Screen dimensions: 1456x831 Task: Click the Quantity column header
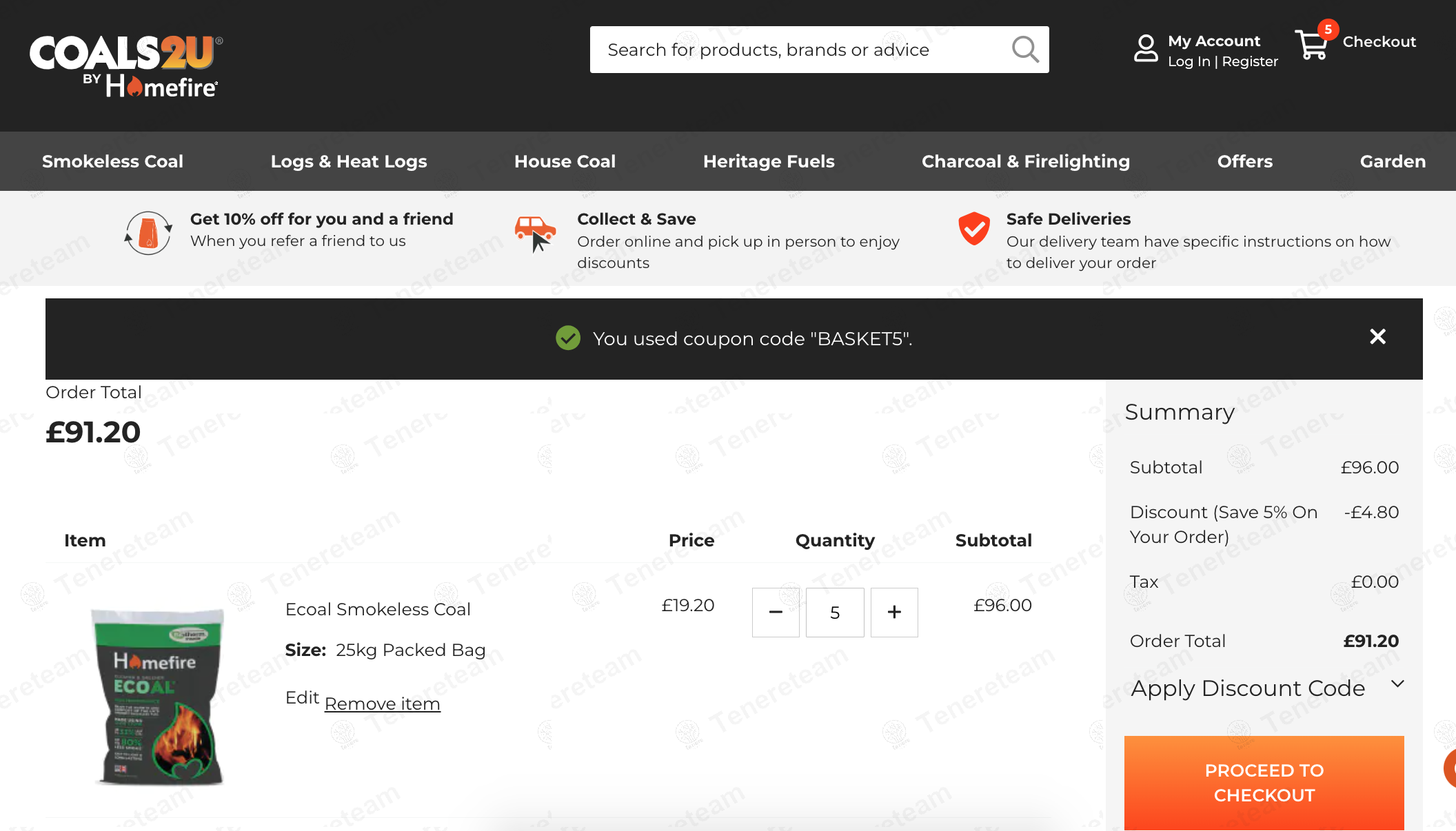click(835, 540)
